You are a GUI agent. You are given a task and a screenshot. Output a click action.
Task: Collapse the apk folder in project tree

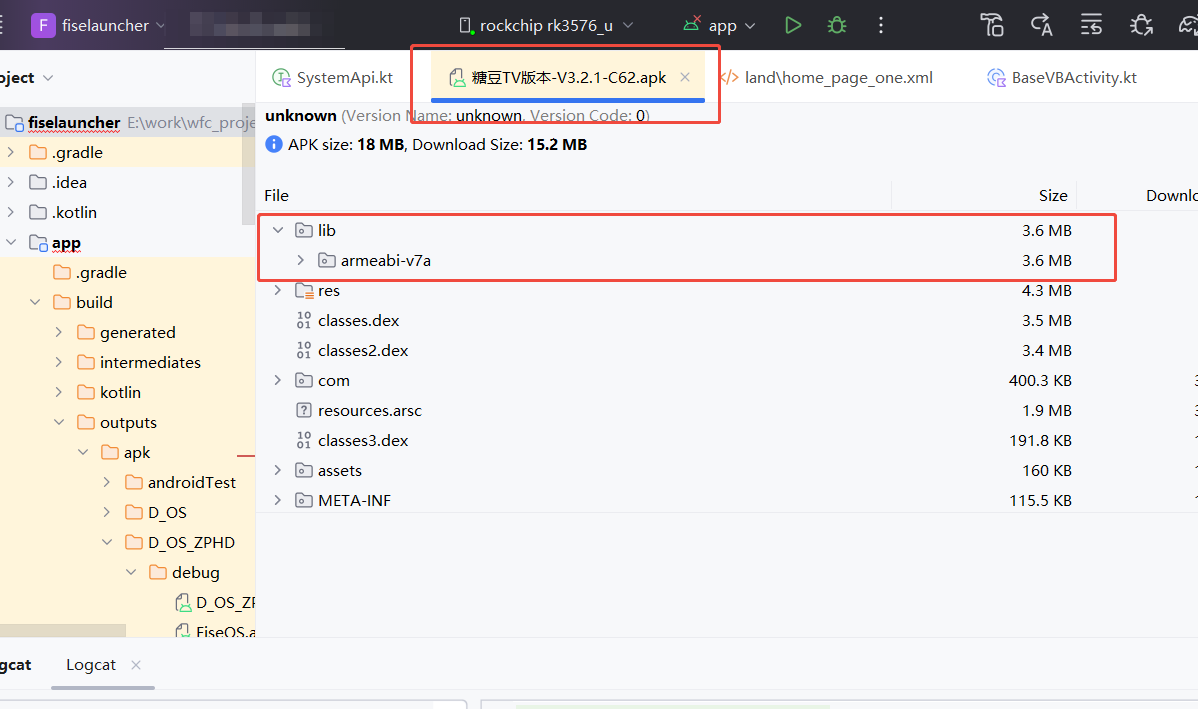coord(83,452)
